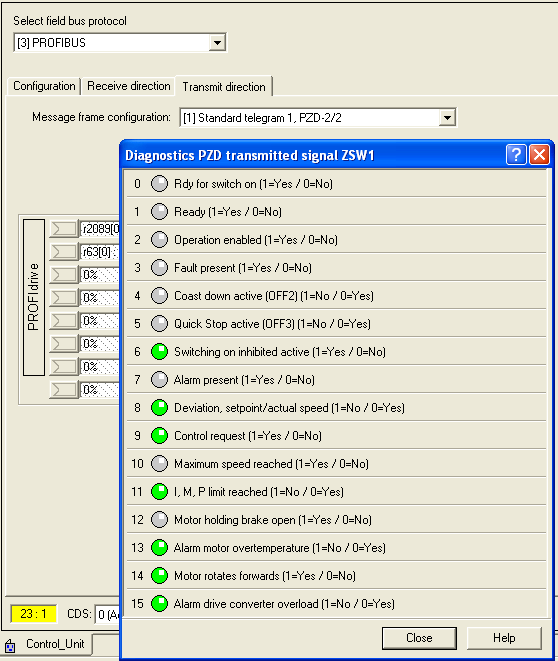
Task: Click the bit 10 Maximum speed reached LED
Action: (x=159, y=464)
